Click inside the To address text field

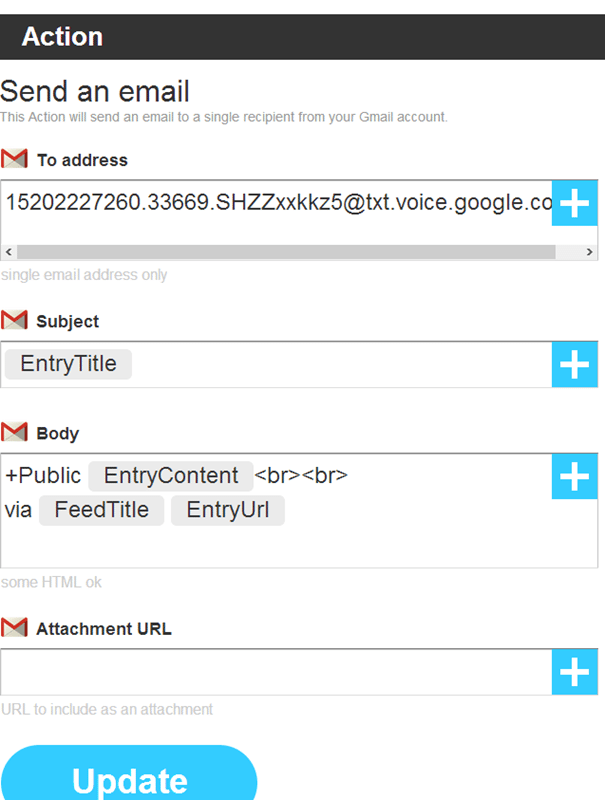(x=278, y=203)
